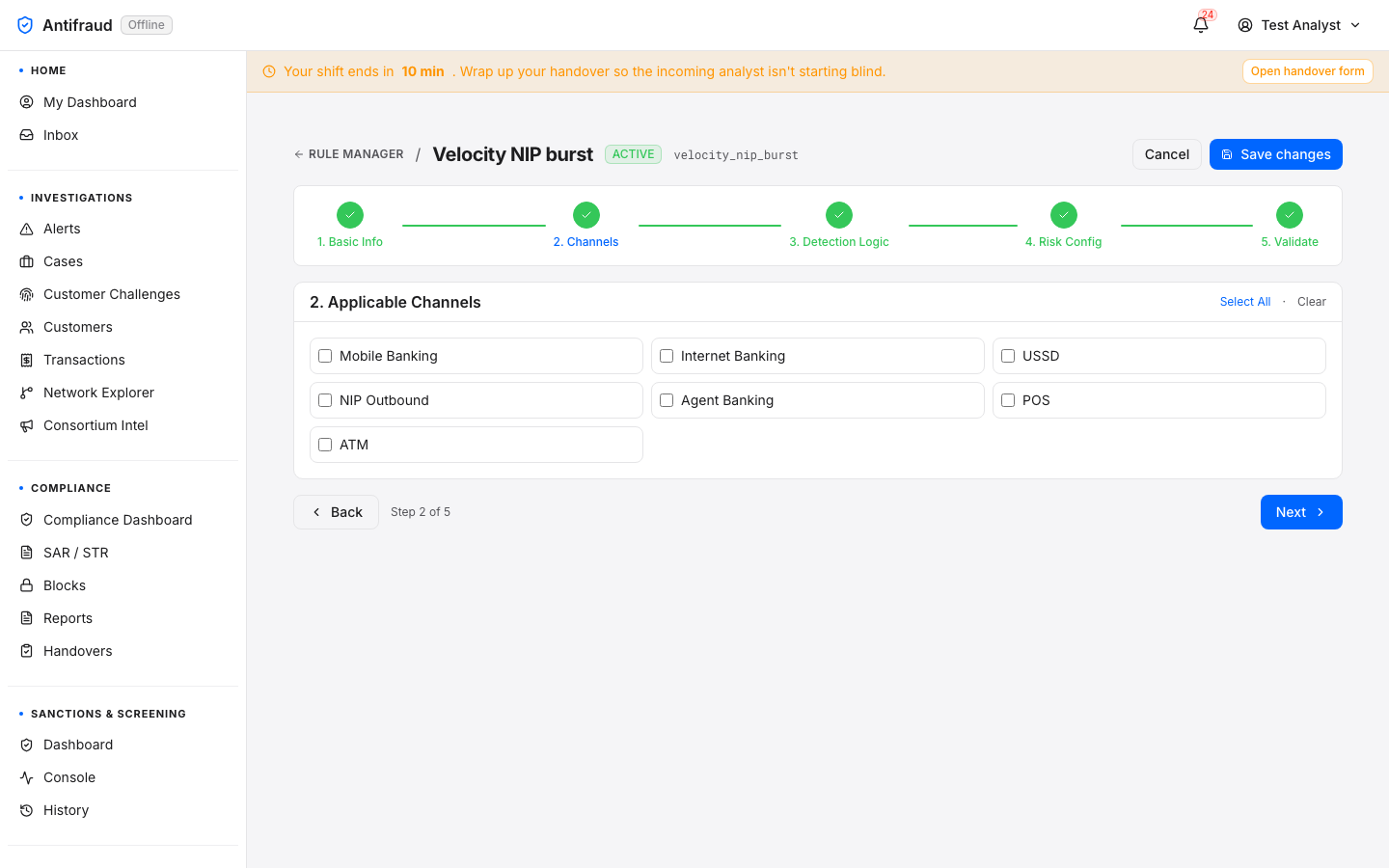Viewport: 1389px width, 868px height.
Task: Click the Network Explorer branch icon
Action: click(27, 393)
